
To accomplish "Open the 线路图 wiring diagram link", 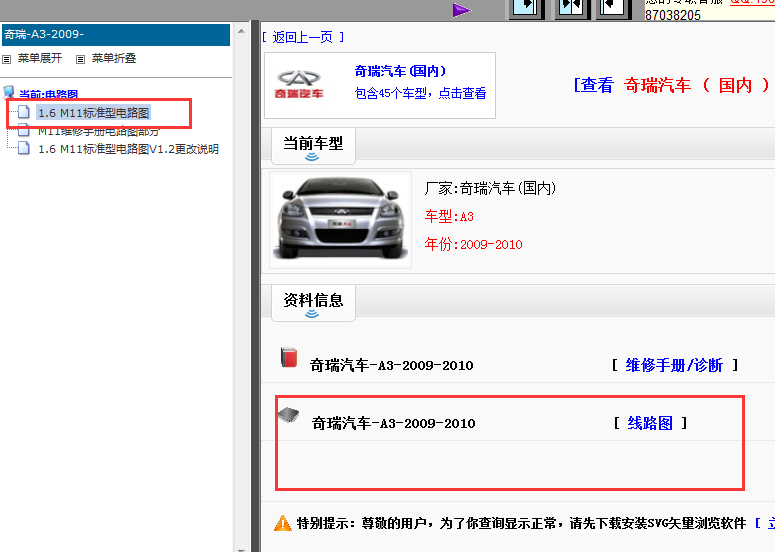I will point(650,423).
